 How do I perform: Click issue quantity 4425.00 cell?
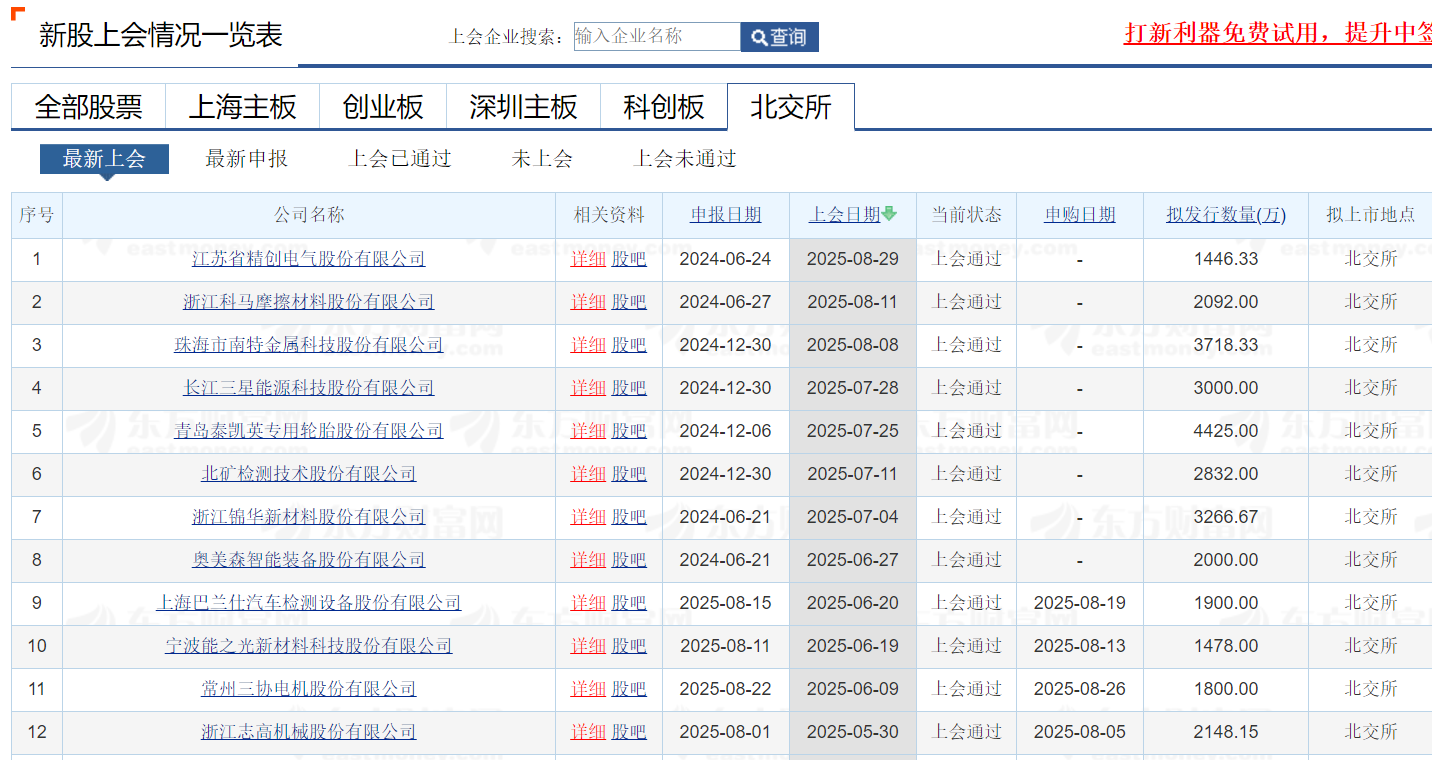click(1226, 431)
